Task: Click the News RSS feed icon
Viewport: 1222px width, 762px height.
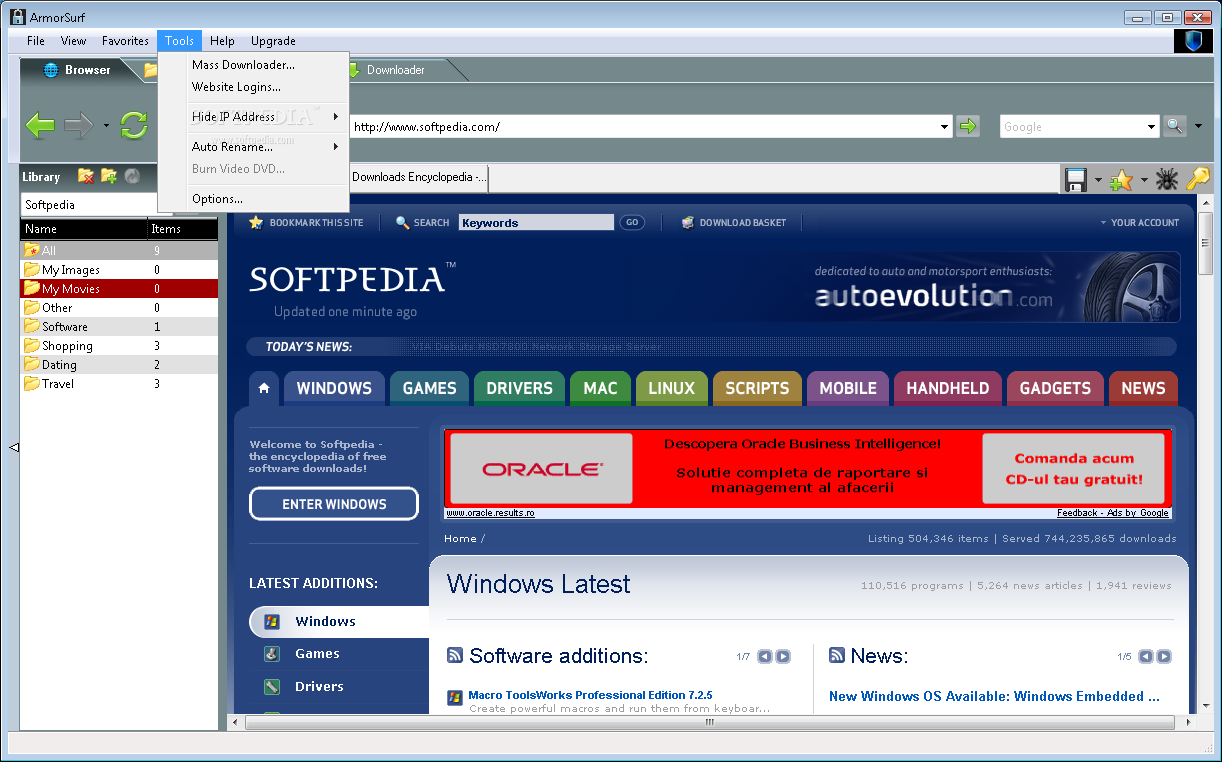Action: tap(837, 656)
